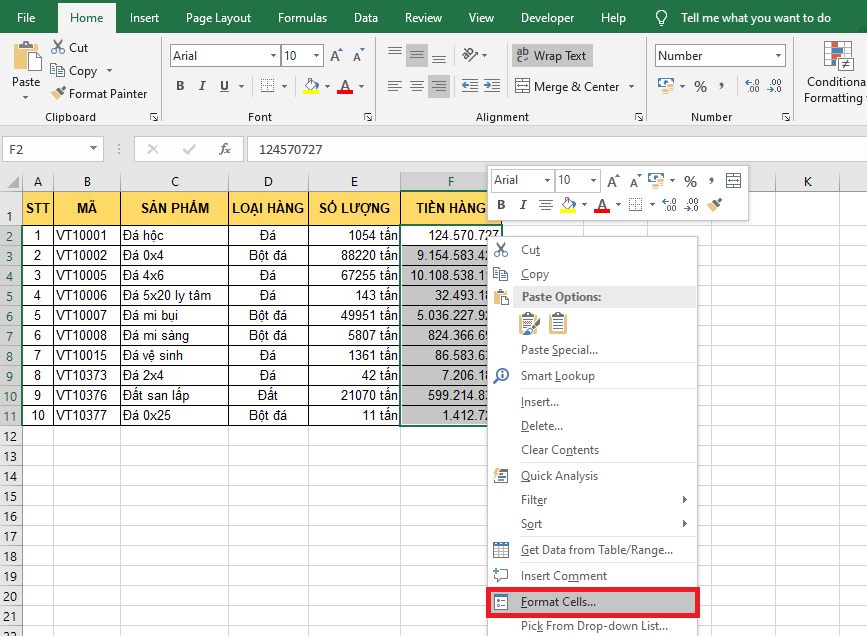Select Paste Special... in the context menu
The image size is (867, 637).
coord(559,350)
